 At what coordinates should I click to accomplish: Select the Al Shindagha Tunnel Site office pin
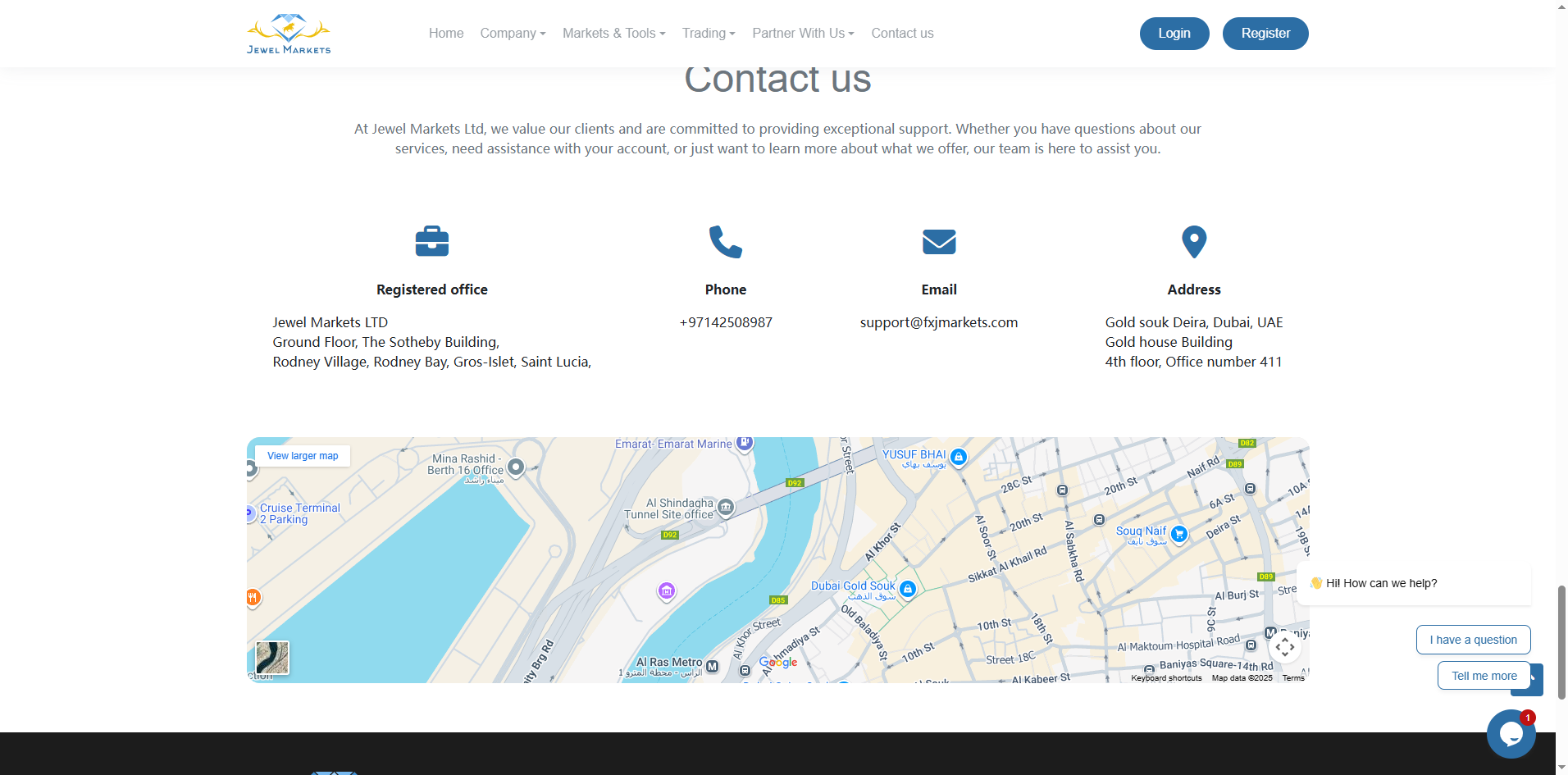pyautogui.click(x=726, y=508)
